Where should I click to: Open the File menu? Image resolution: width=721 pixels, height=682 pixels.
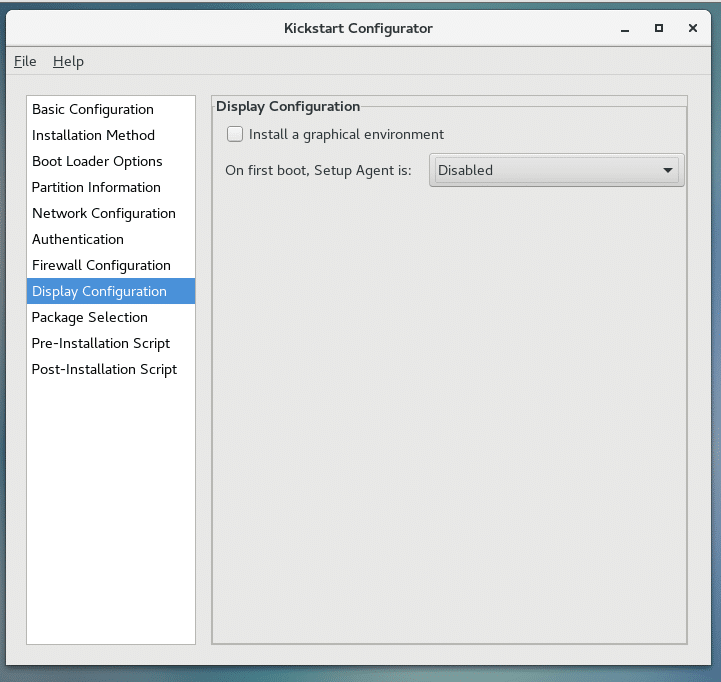25,61
